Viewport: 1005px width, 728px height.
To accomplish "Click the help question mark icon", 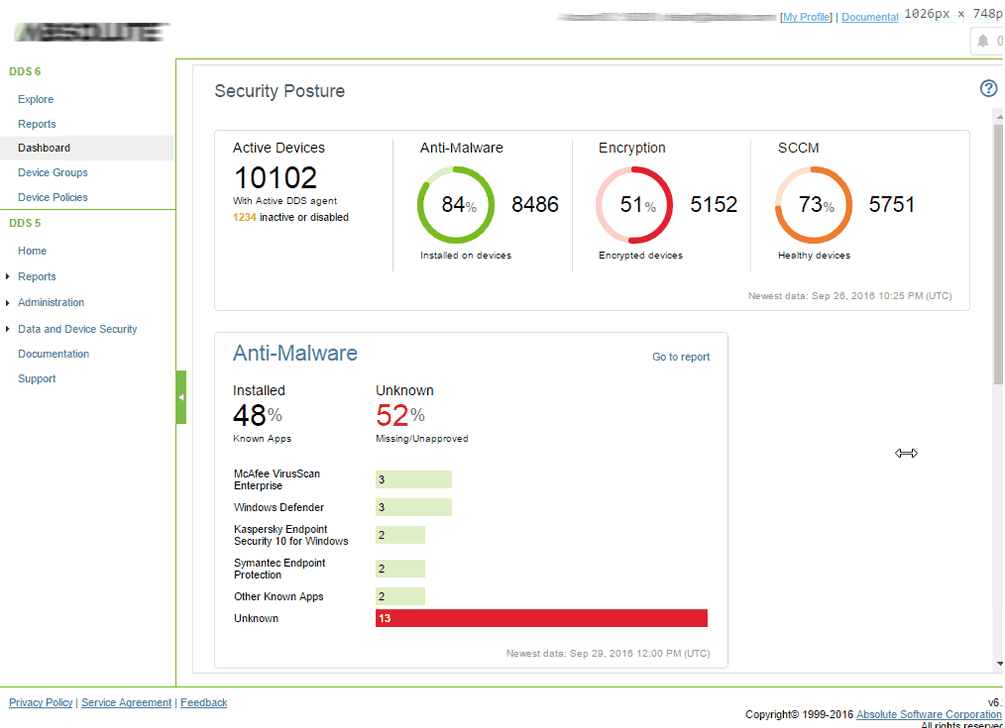I will click(989, 88).
